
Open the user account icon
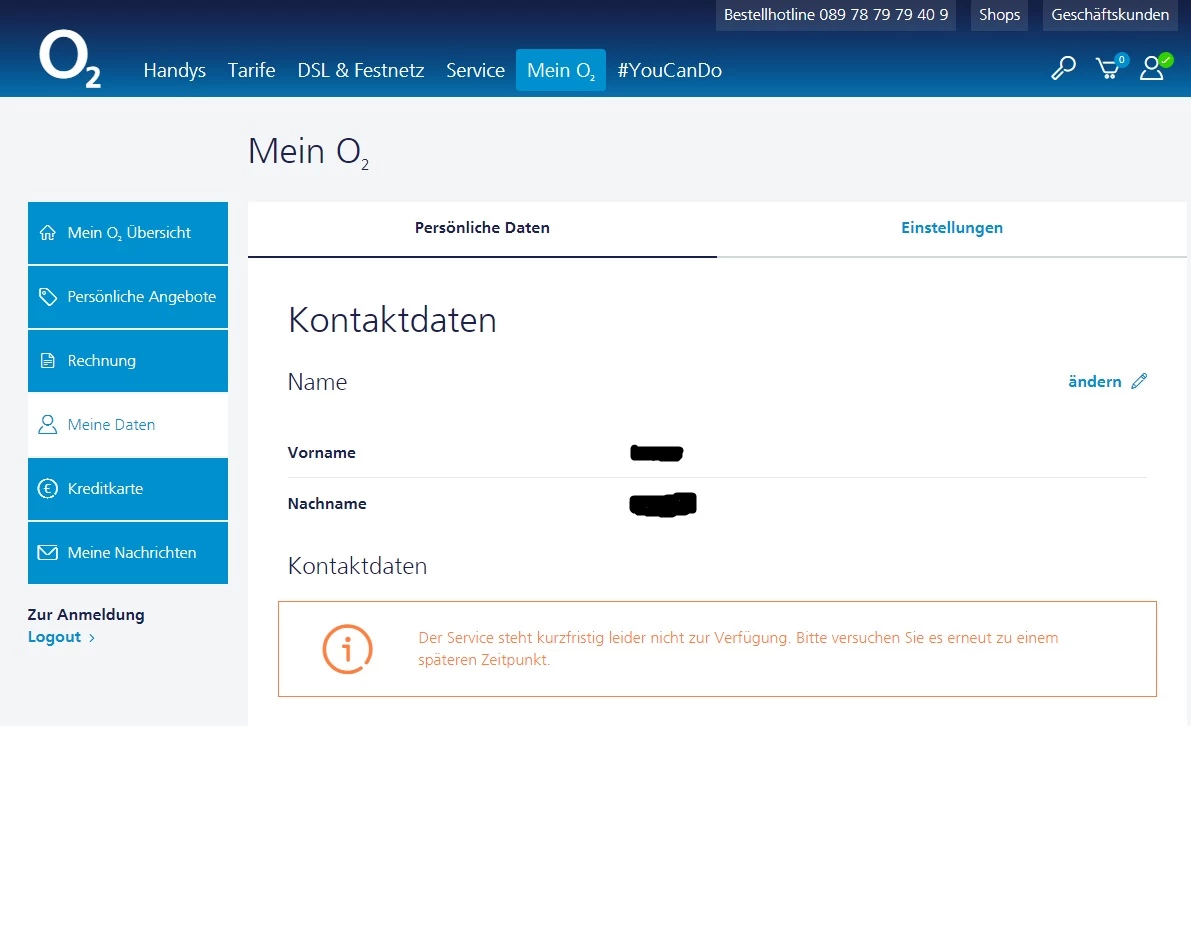pyautogui.click(x=1153, y=68)
